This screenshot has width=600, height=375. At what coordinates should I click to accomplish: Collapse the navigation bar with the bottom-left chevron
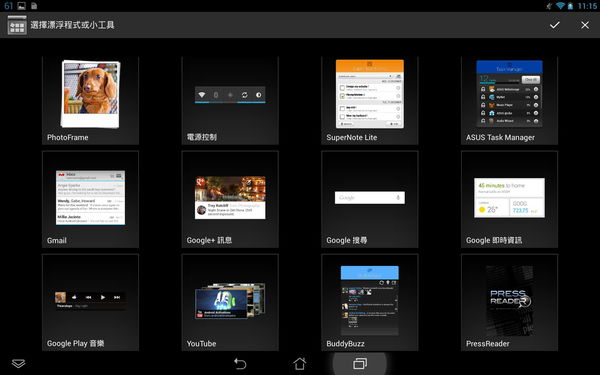[x=18, y=363]
